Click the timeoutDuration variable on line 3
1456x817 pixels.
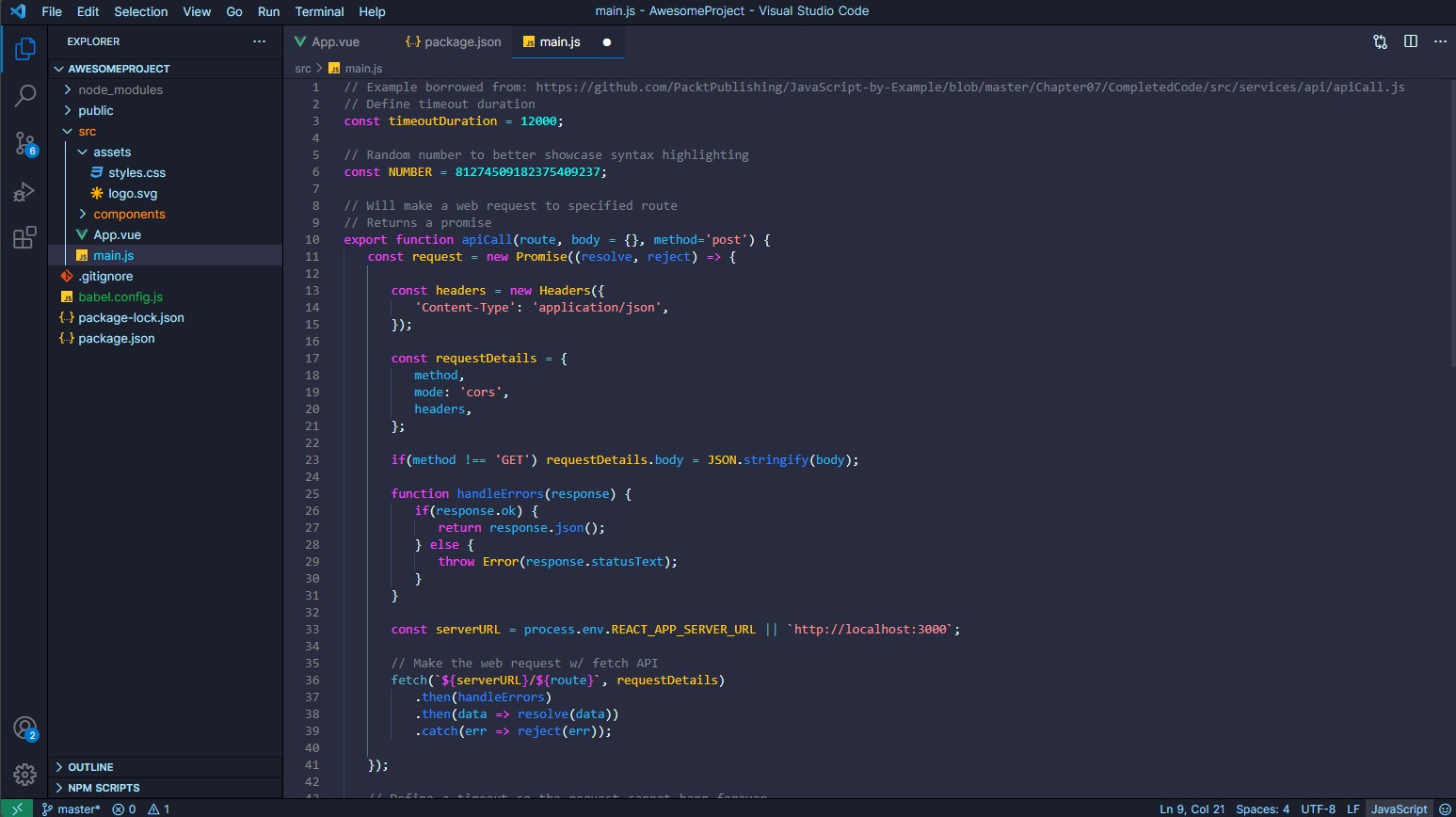tap(442, 120)
